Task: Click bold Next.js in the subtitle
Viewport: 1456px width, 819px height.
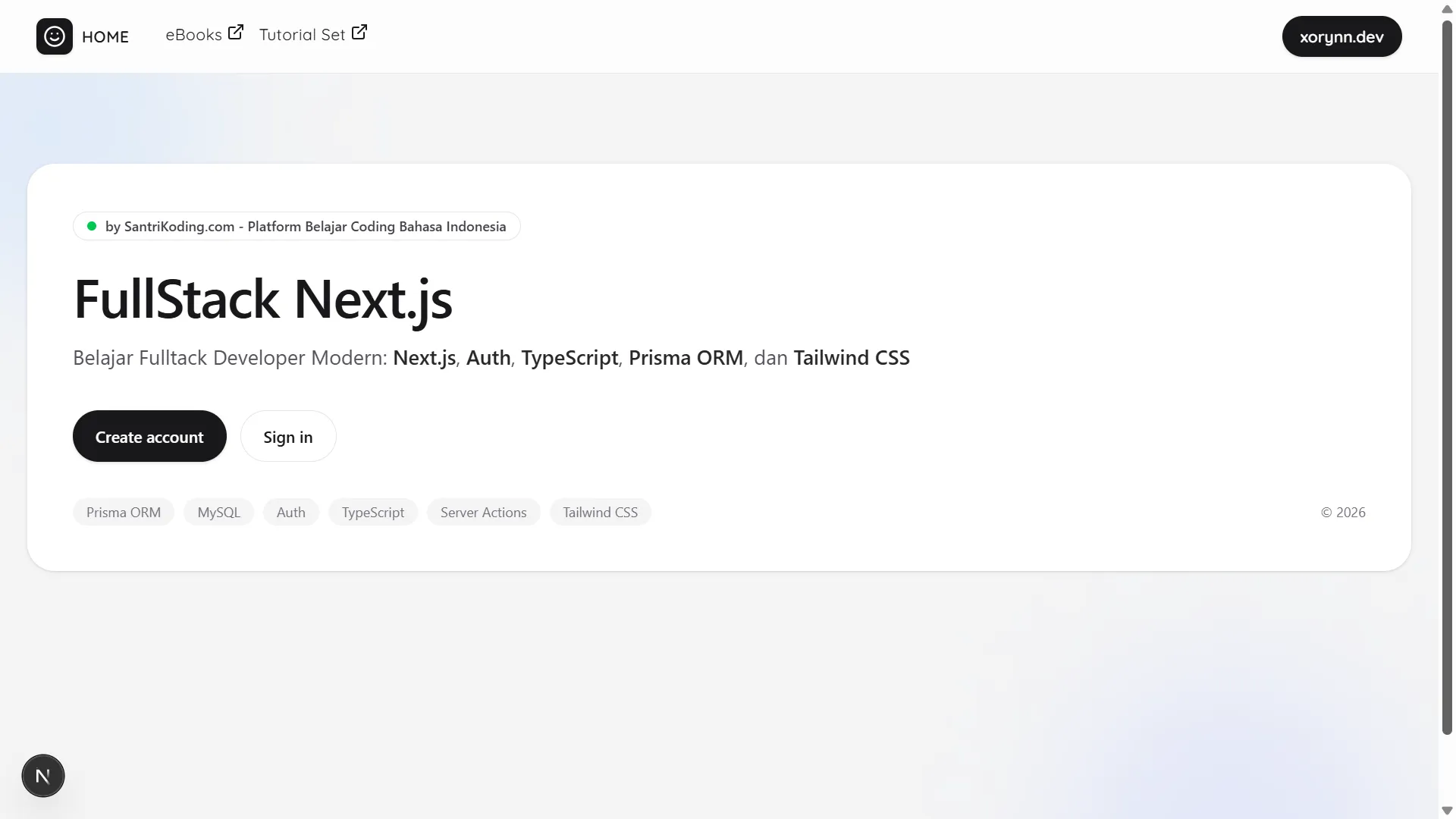Action: tap(425, 357)
